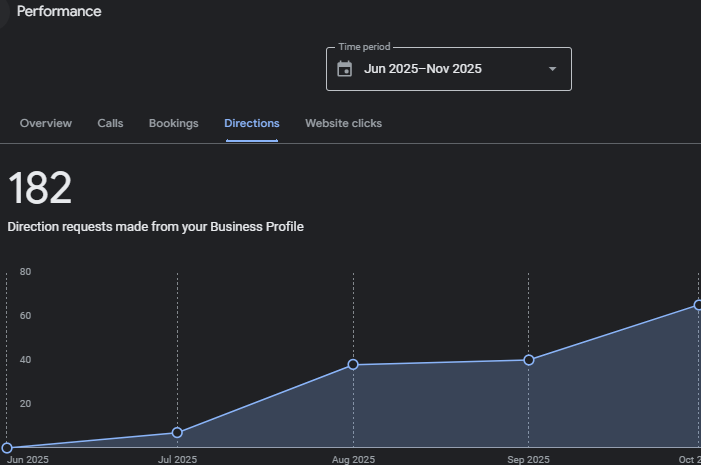This screenshot has width=701, height=465.
Task: Switch to the Website clicks tab
Action: coord(343,123)
